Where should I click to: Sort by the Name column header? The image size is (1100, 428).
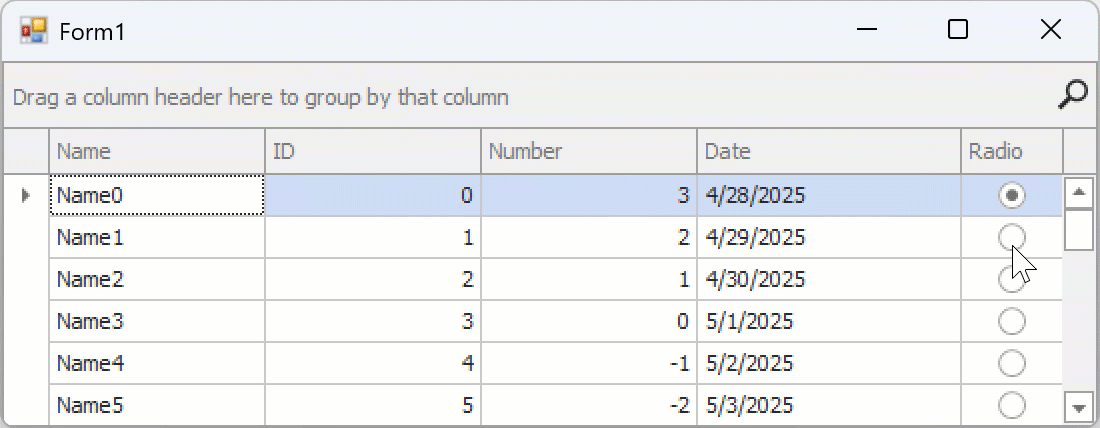157,151
